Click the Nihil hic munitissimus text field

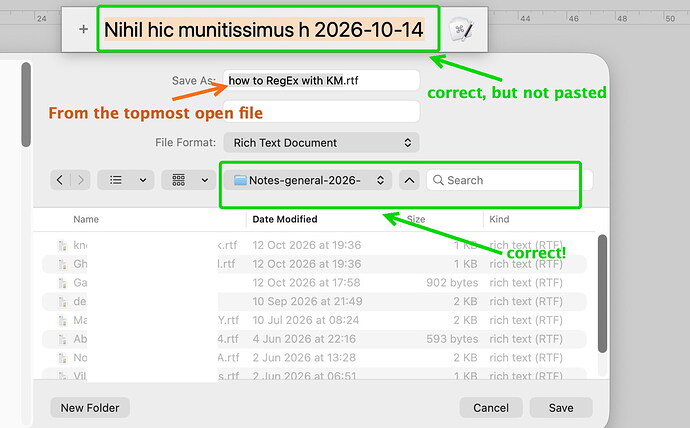click(x=264, y=30)
